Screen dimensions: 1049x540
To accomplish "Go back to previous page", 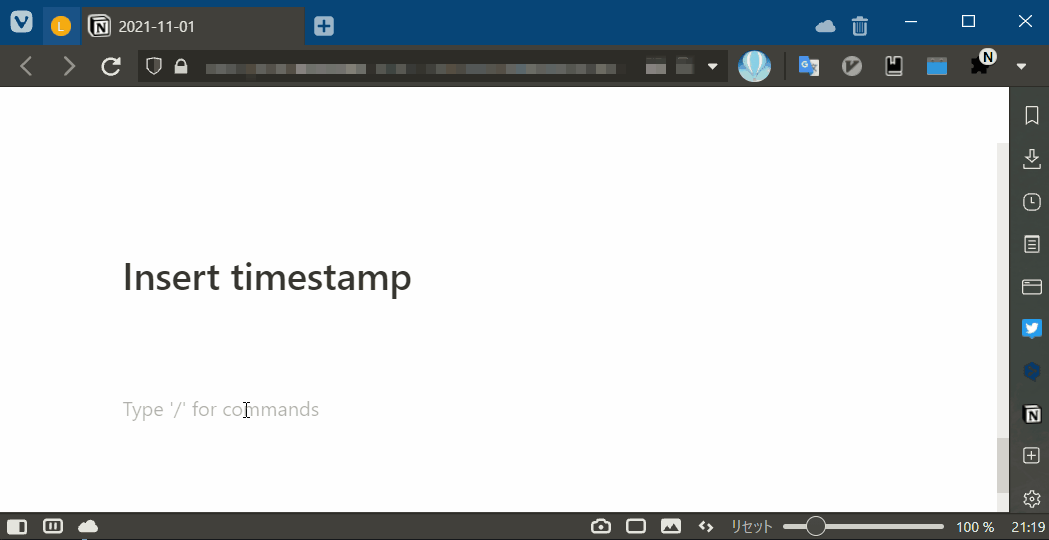I will click(x=26, y=66).
